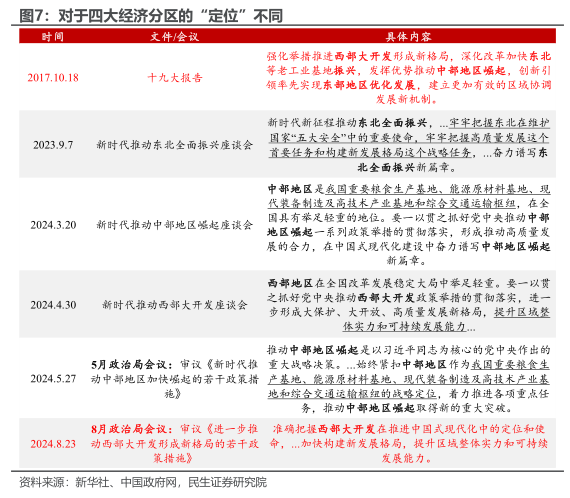Select the 2017.10.18 date cell
Screen dimensions: 570x498
53,78
